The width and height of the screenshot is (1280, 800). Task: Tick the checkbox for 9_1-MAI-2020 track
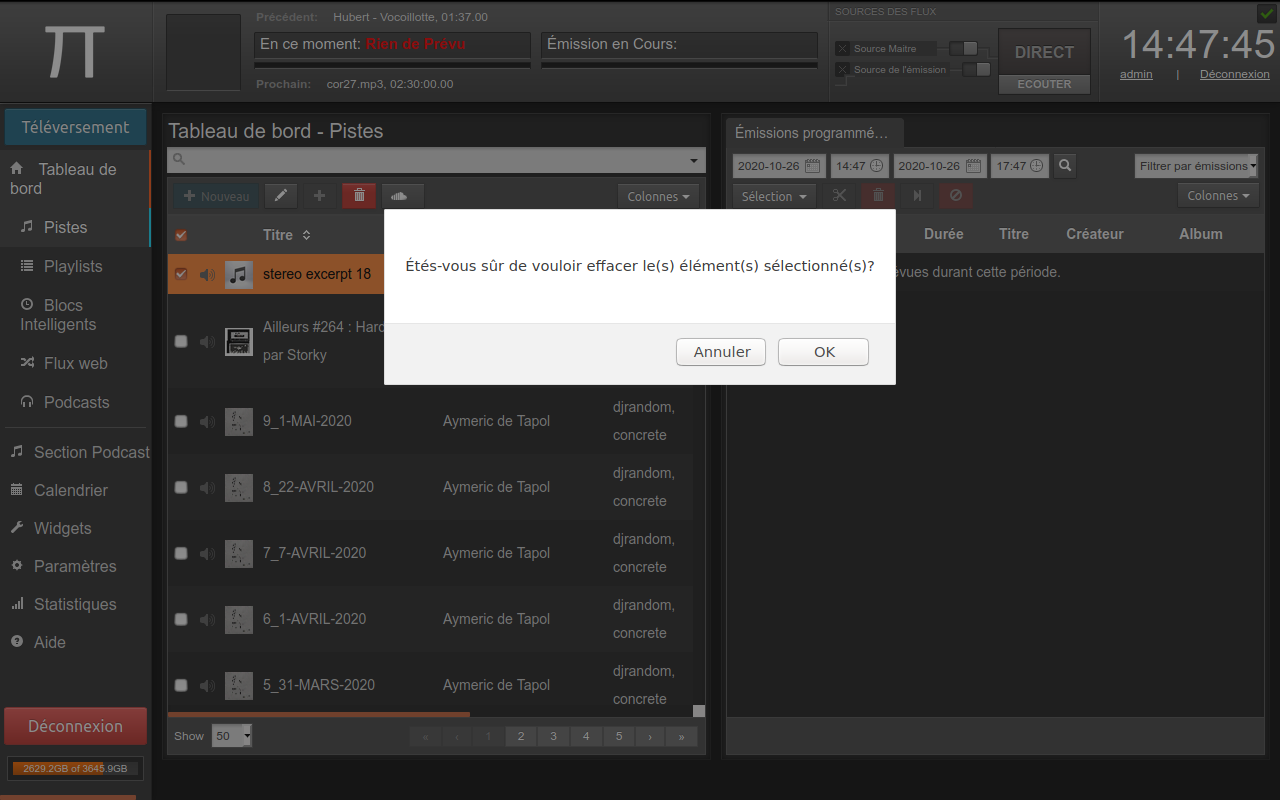point(181,421)
